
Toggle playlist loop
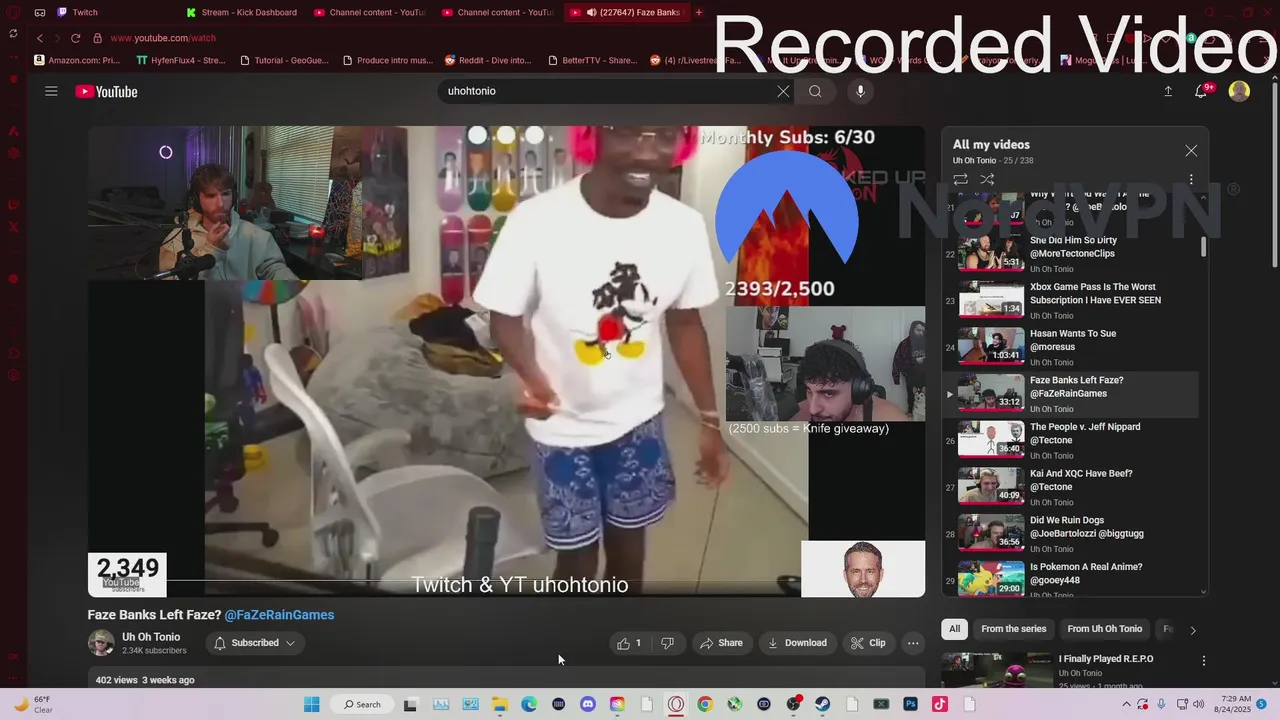(x=960, y=180)
